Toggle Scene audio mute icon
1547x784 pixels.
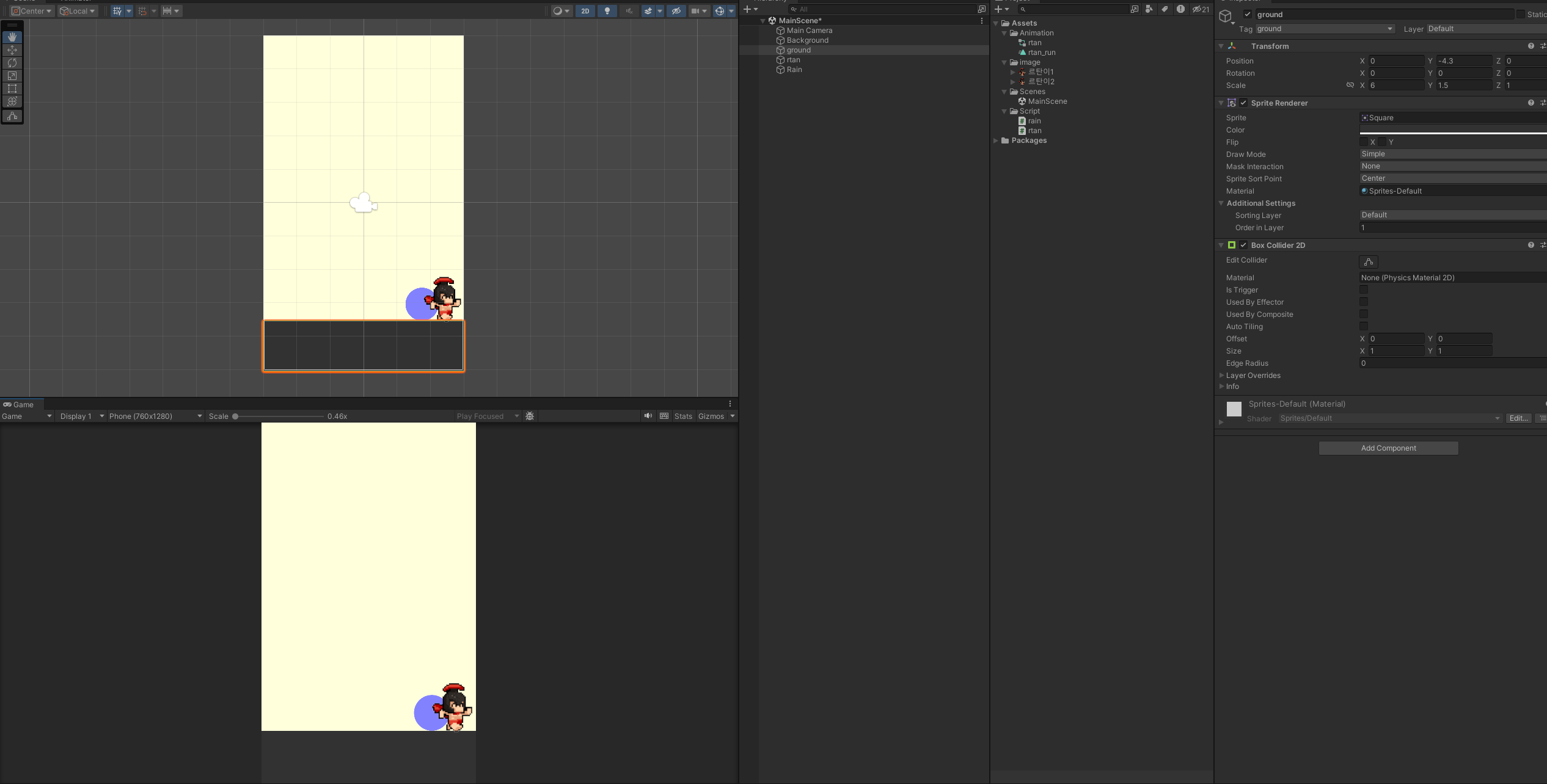pyautogui.click(x=629, y=11)
